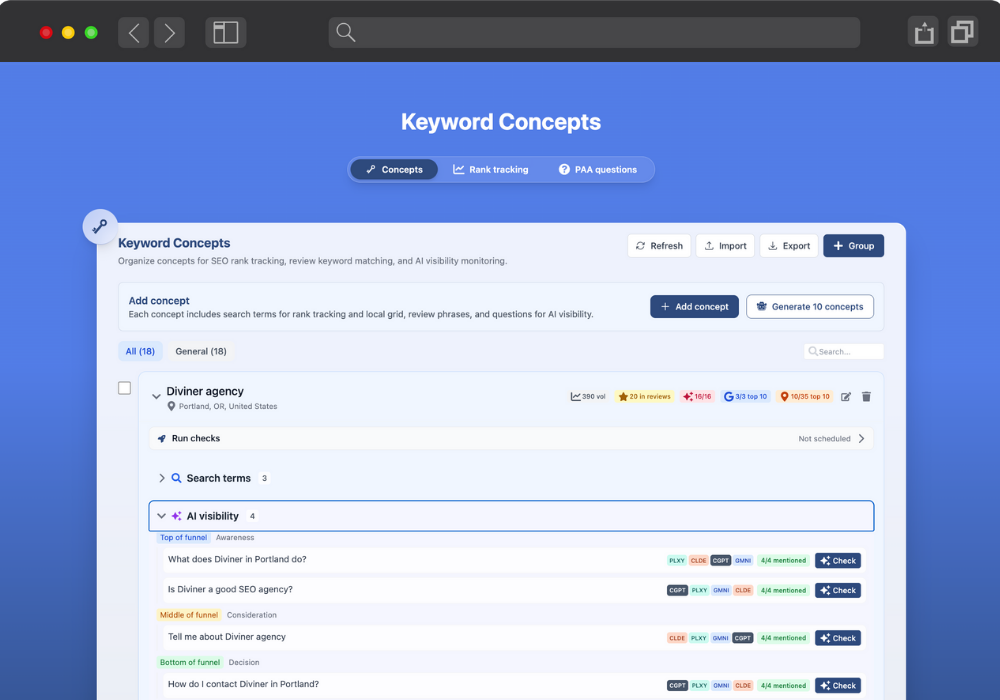Viewport: 1000px width, 700px height.
Task: Click the key icon badge on the panel corner
Action: (x=100, y=227)
